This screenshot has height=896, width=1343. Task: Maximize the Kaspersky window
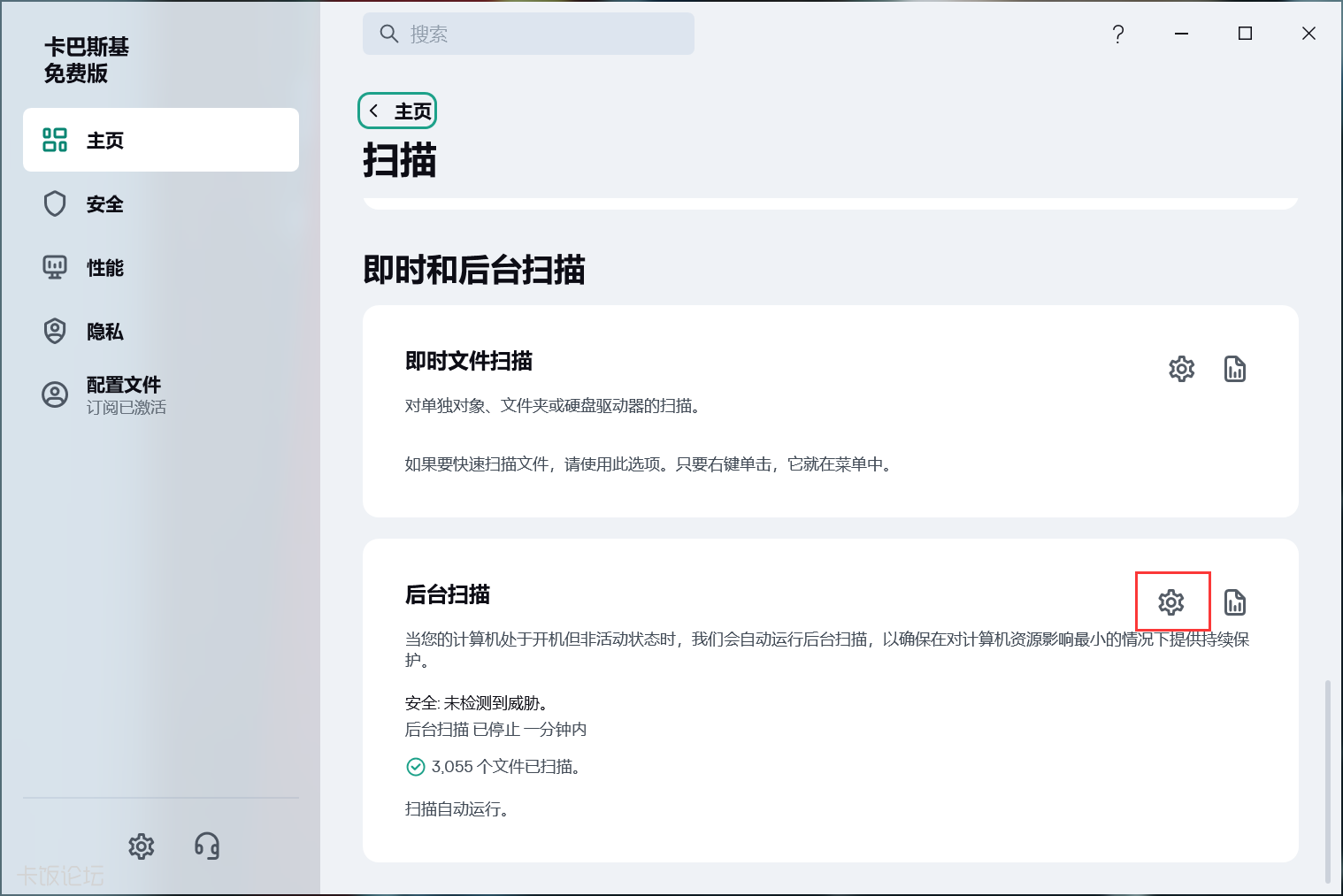[1245, 34]
